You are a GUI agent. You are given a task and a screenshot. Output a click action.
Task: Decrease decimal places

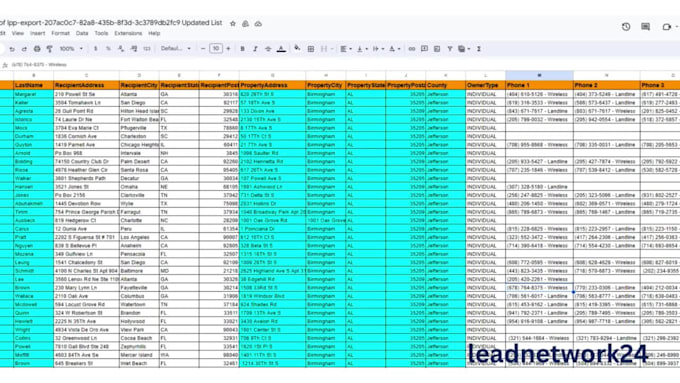click(121, 49)
